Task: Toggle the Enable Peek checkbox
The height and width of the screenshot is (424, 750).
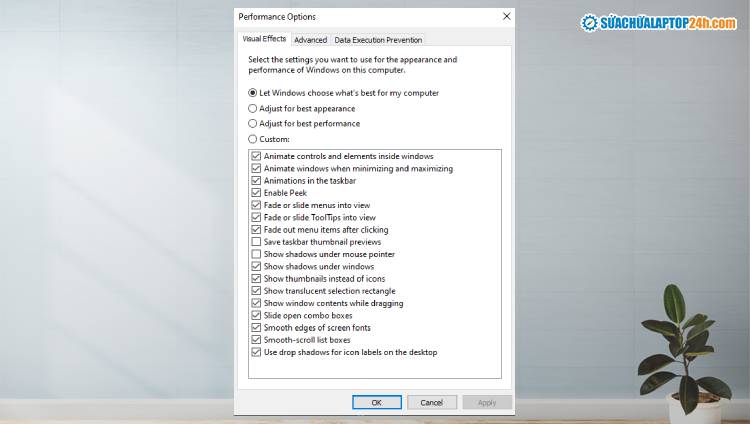Action: (x=256, y=193)
